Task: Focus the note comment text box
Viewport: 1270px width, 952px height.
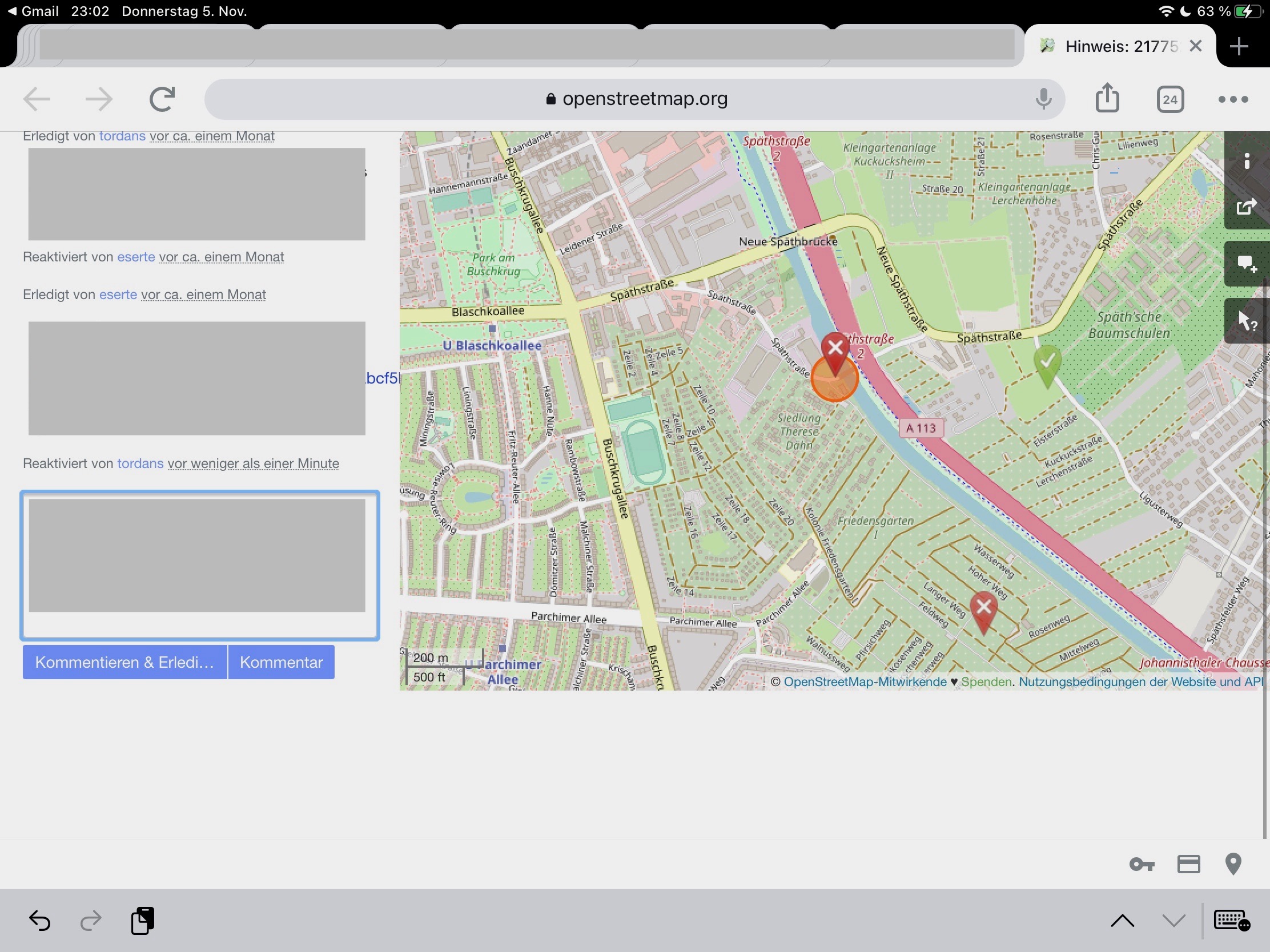Action: 200,565
